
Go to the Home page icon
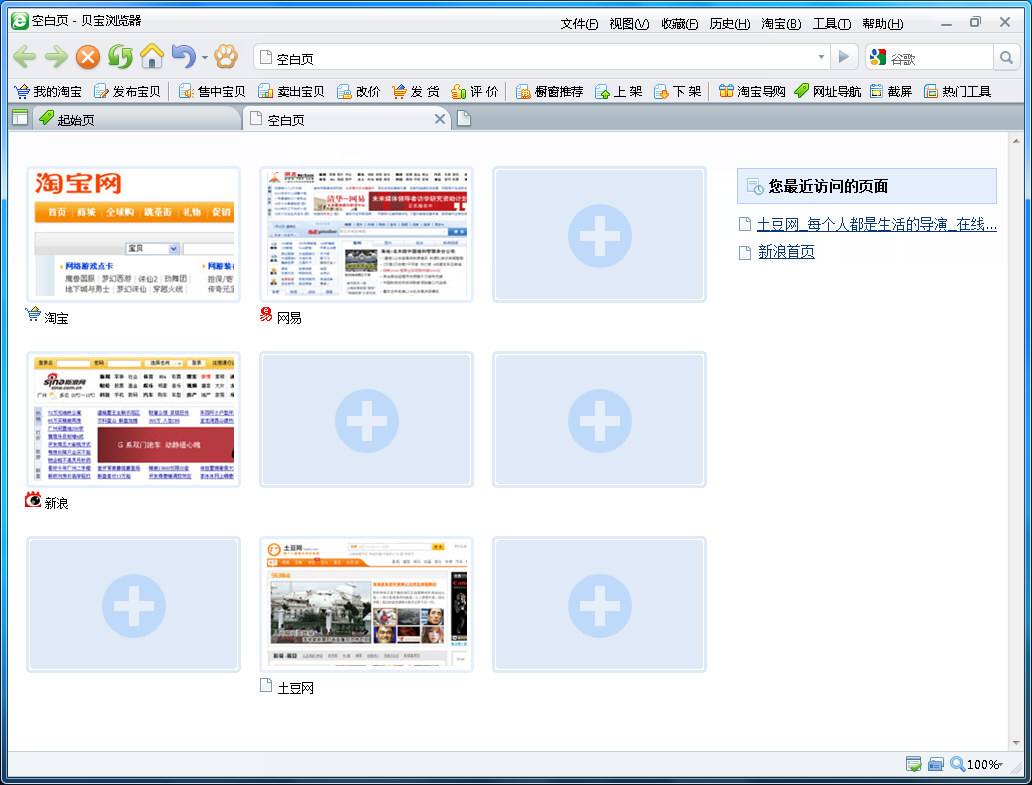[152, 57]
